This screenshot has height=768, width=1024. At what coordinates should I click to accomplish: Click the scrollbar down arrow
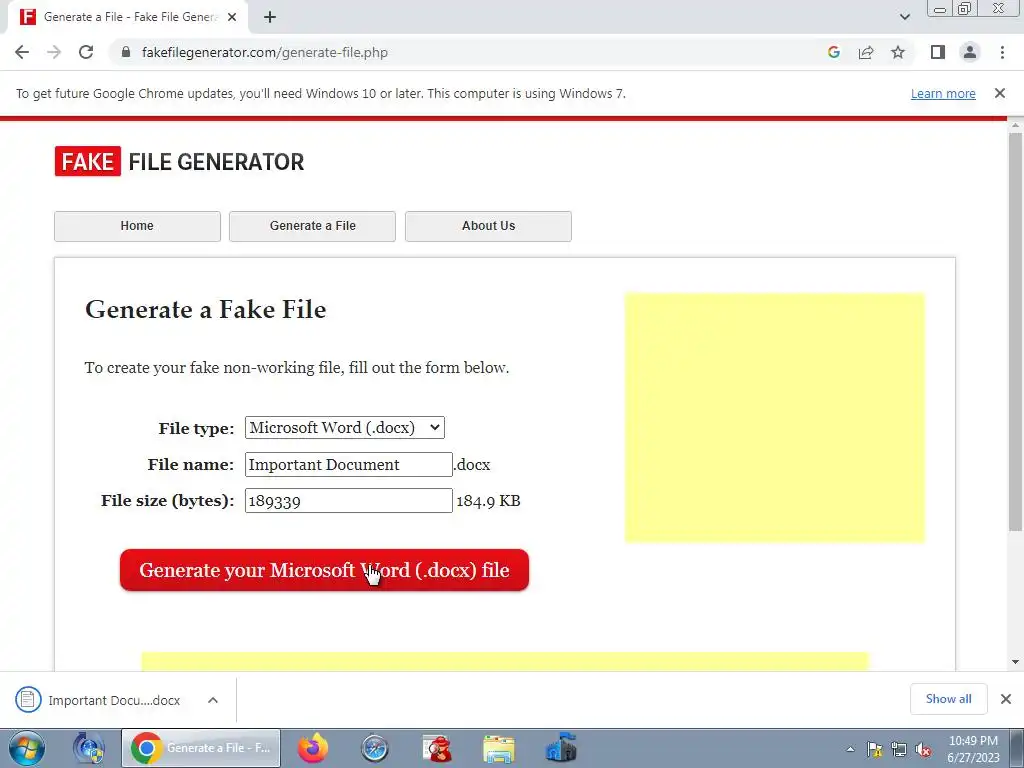pos(1015,662)
